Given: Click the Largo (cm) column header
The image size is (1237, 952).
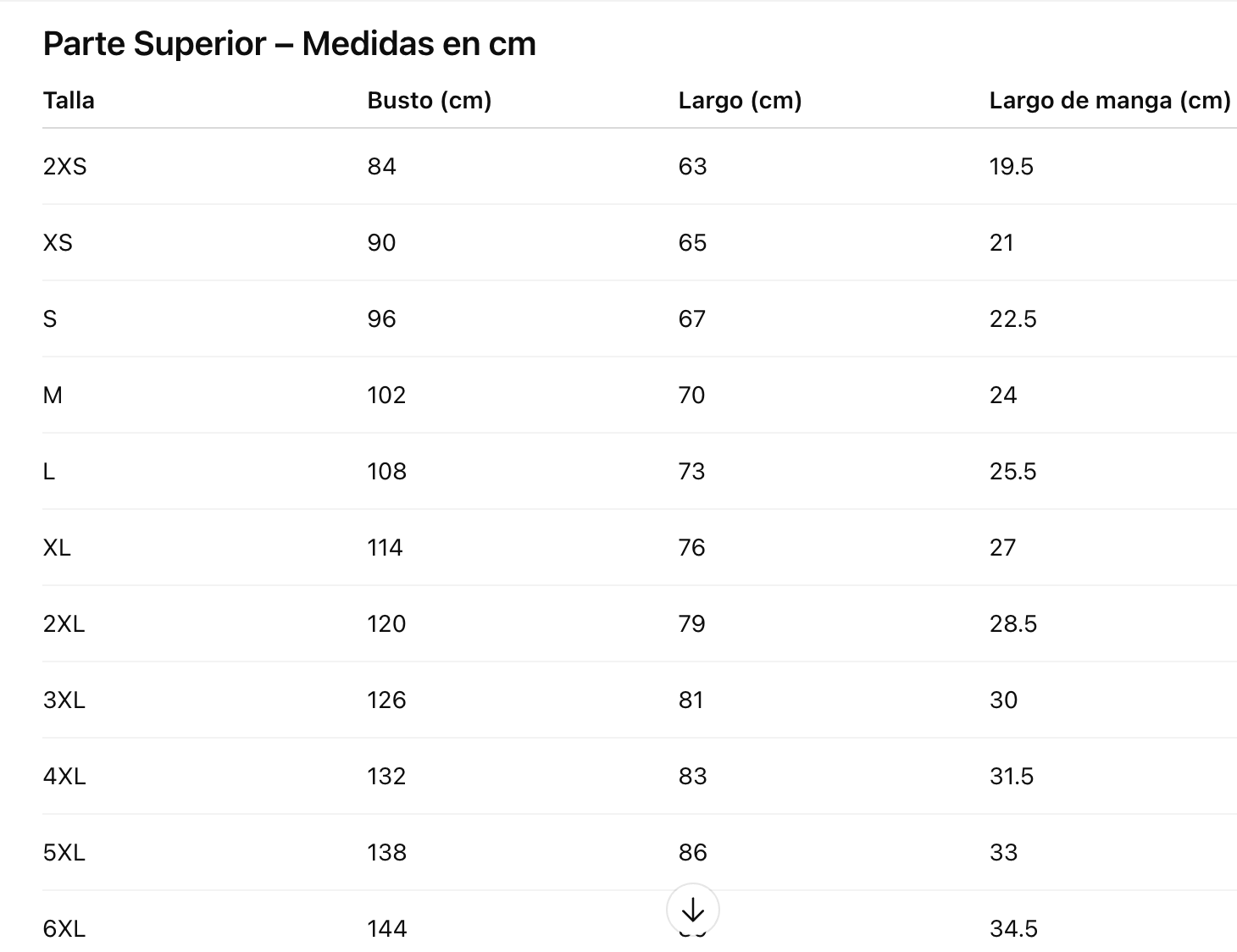Looking at the screenshot, I should coord(740,101).
